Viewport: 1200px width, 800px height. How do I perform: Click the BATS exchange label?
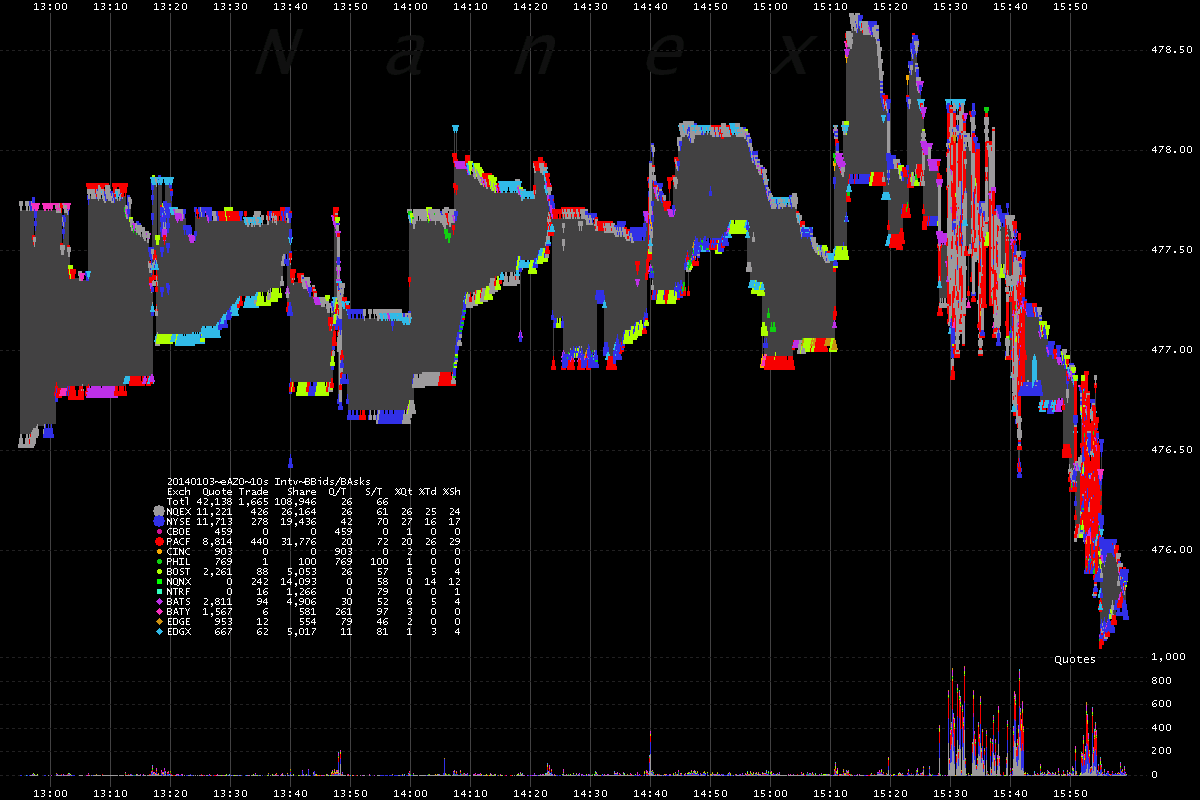coord(178,601)
